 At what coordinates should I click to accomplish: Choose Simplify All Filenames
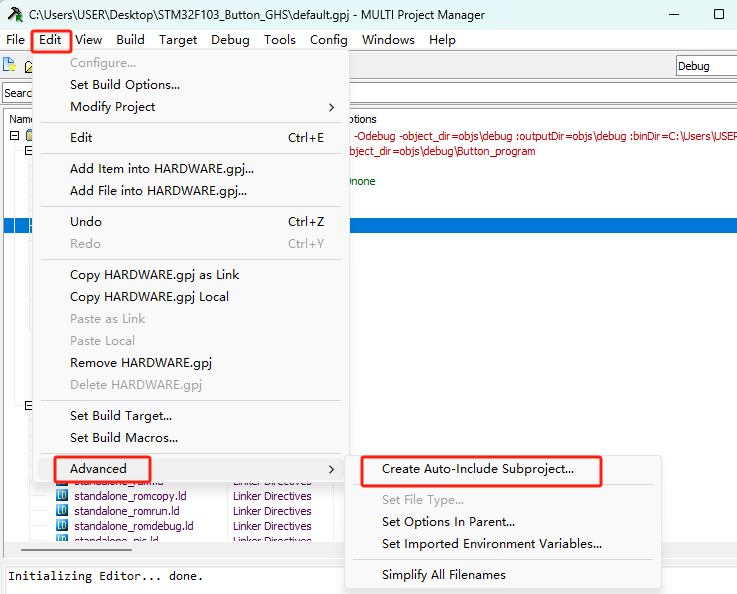click(443, 575)
